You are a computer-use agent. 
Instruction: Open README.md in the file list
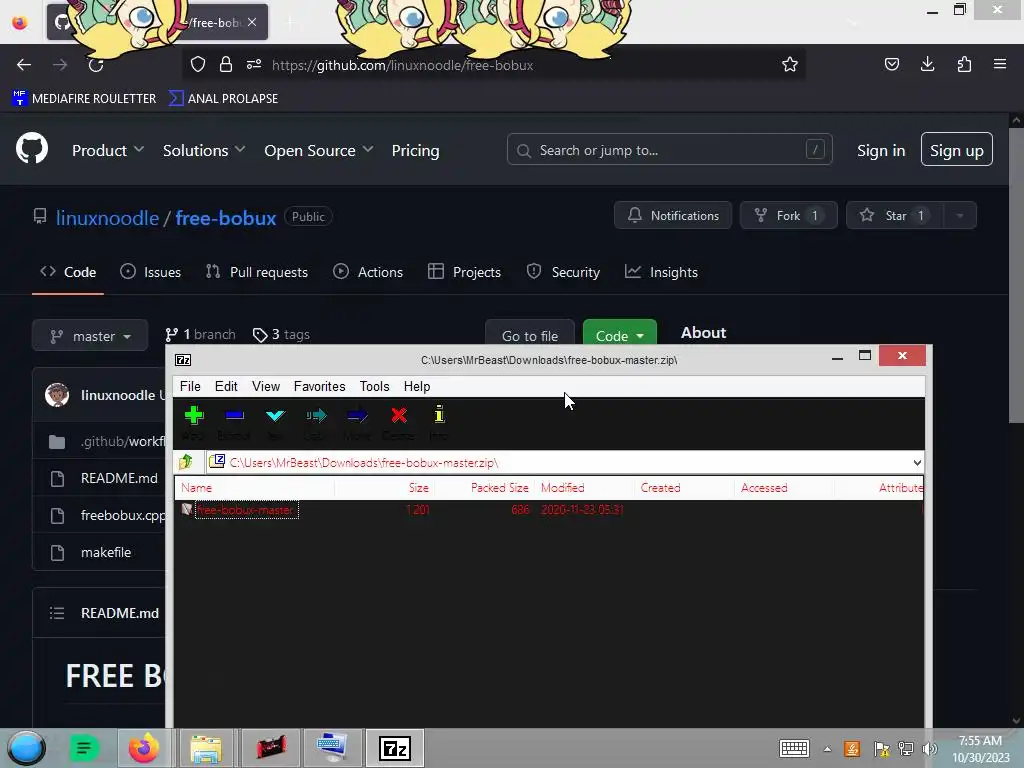tap(119, 478)
